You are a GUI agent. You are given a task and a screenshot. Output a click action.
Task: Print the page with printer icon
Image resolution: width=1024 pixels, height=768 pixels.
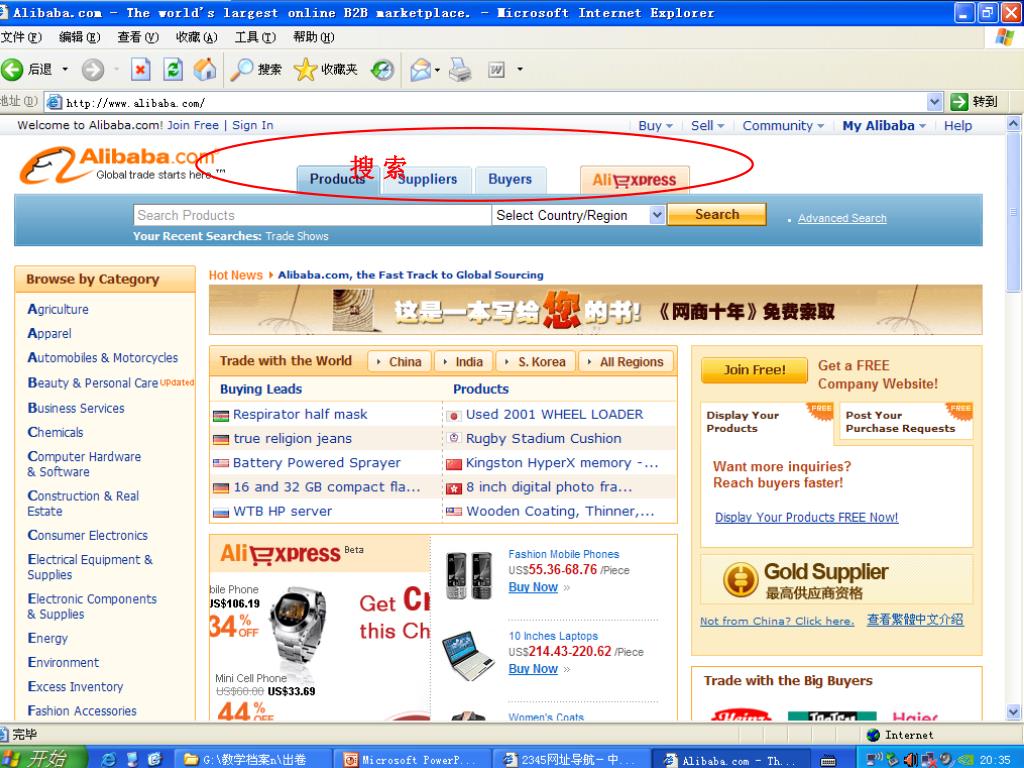(x=460, y=69)
